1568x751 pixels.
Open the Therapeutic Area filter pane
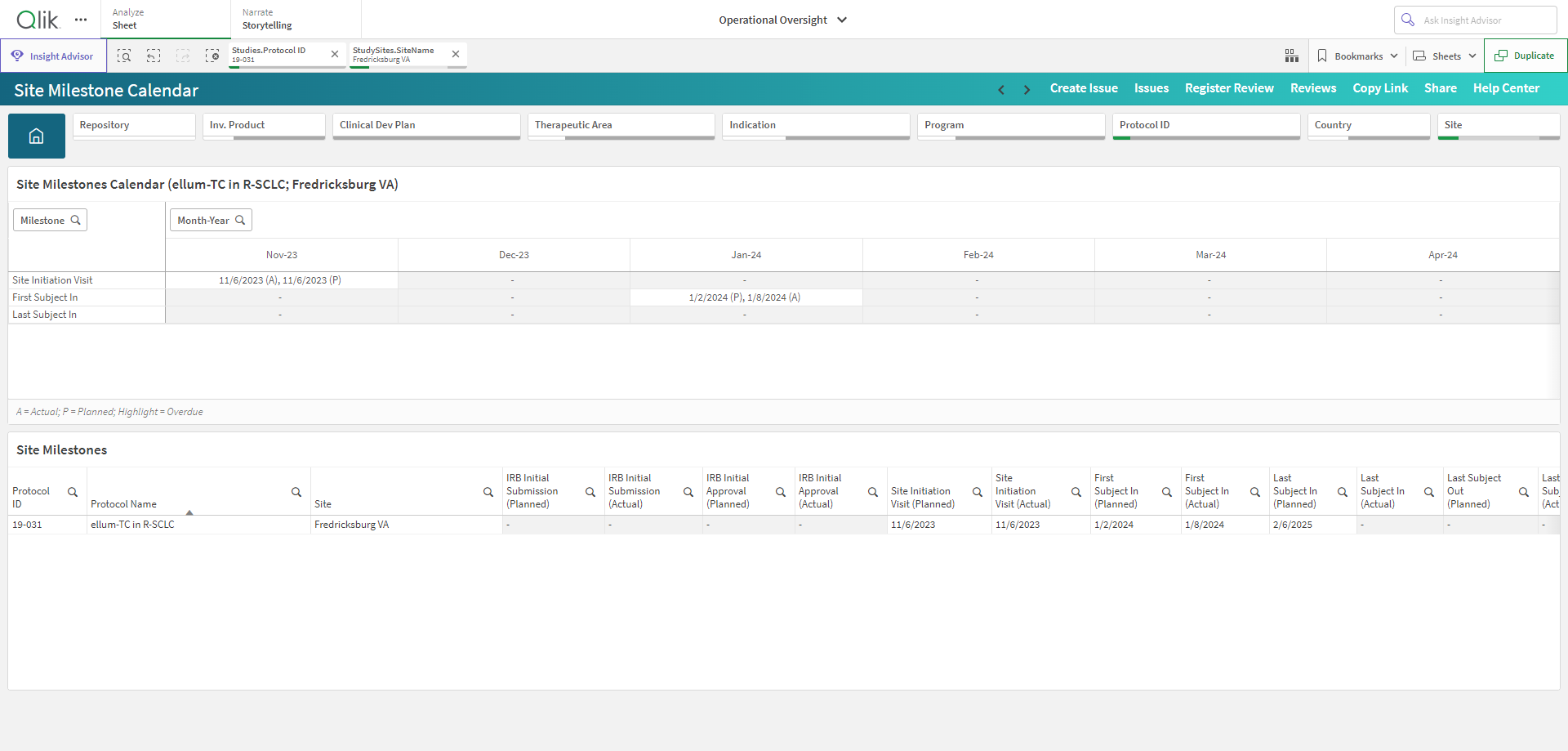pyautogui.click(x=621, y=126)
